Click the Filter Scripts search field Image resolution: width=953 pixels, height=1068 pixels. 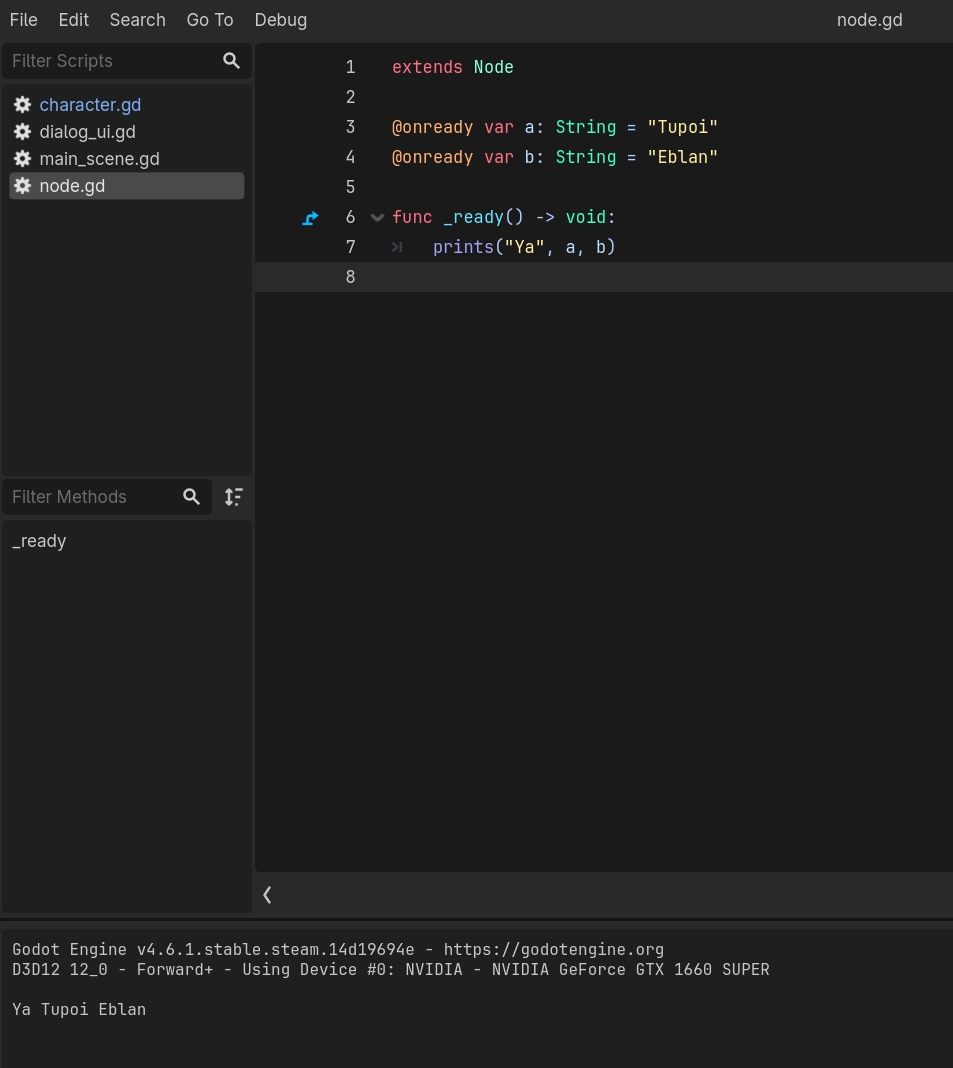(x=127, y=61)
